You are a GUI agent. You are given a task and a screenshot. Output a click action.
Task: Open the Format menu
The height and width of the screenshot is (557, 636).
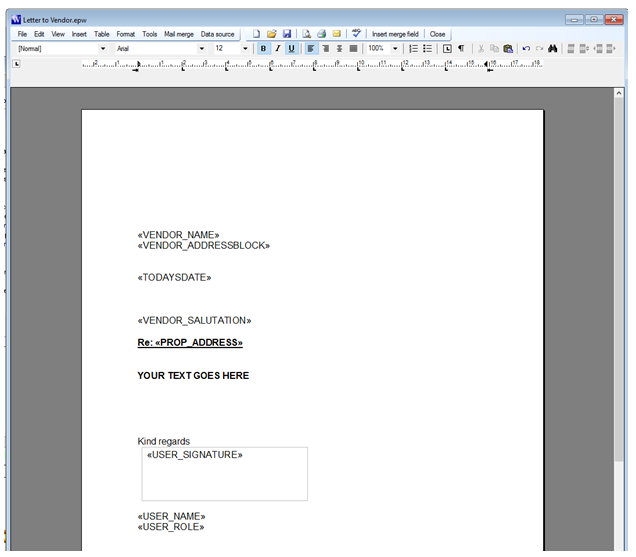[125, 34]
